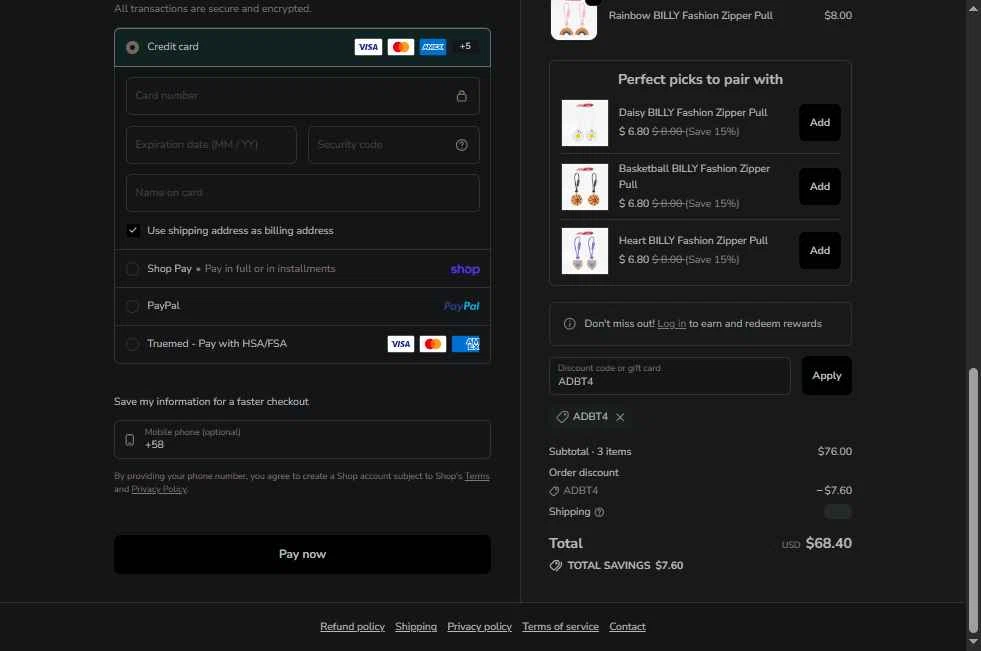Click the Visa icon in Truemed row
This screenshot has height=651, width=981.
(400, 344)
